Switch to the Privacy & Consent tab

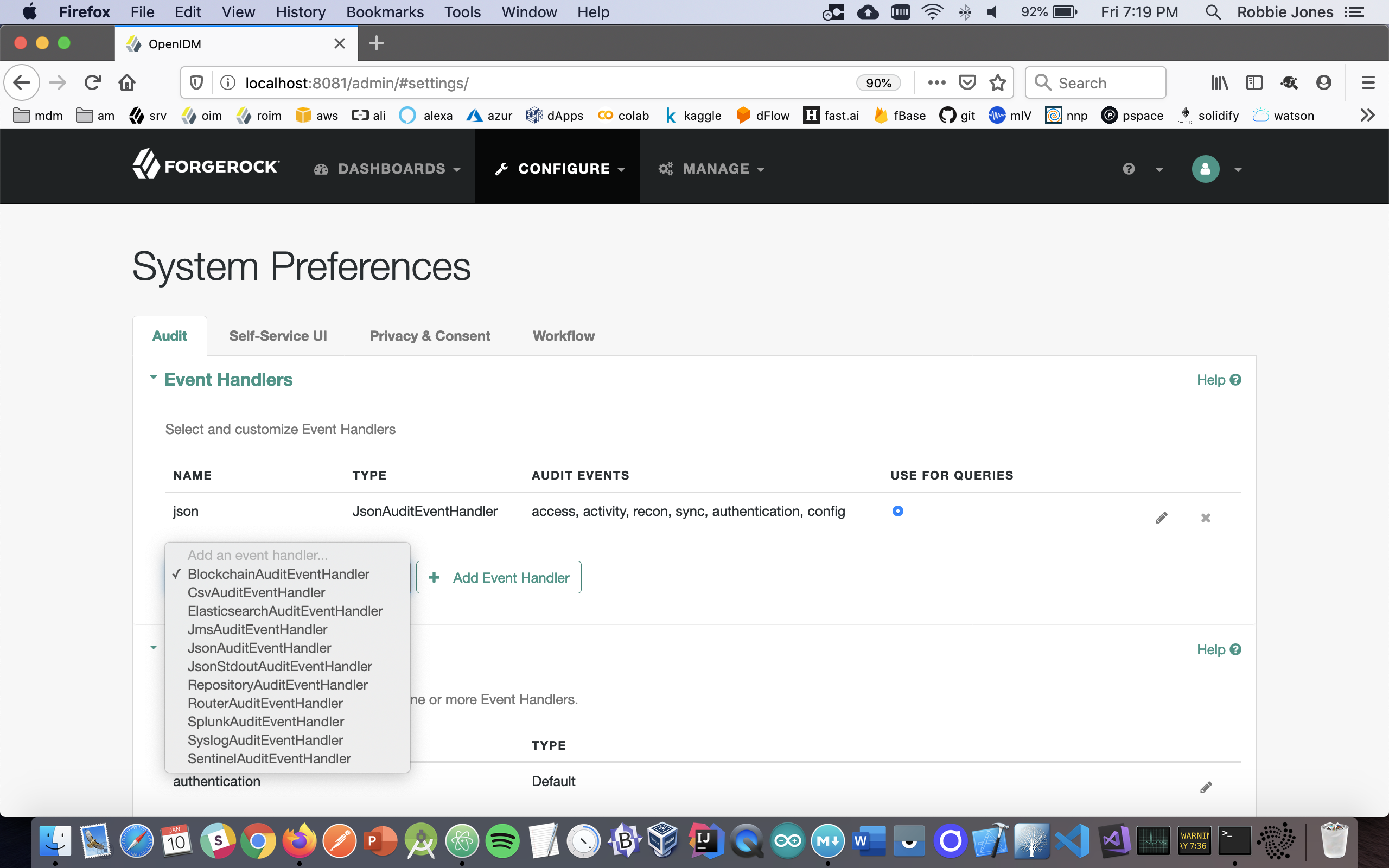429,336
